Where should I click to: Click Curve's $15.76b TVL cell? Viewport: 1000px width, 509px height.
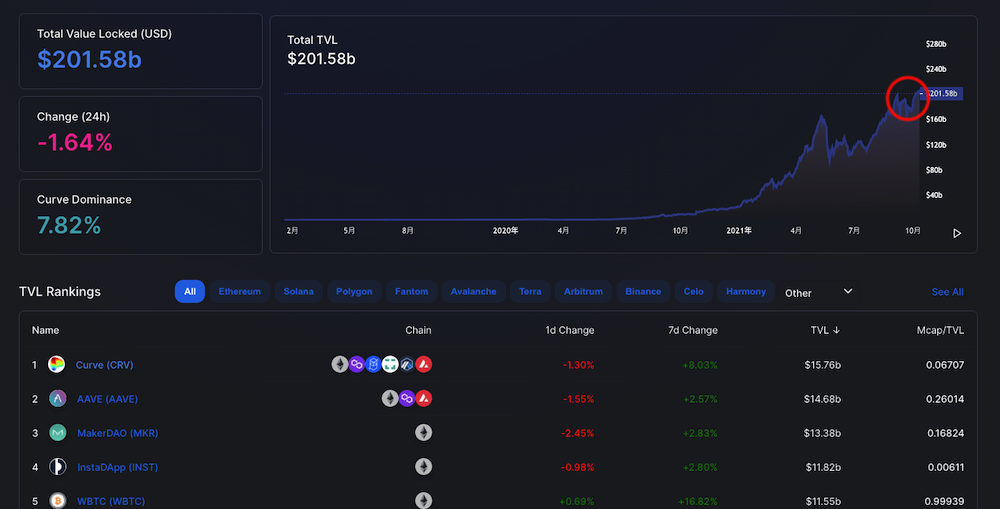click(x=822, y=365)
